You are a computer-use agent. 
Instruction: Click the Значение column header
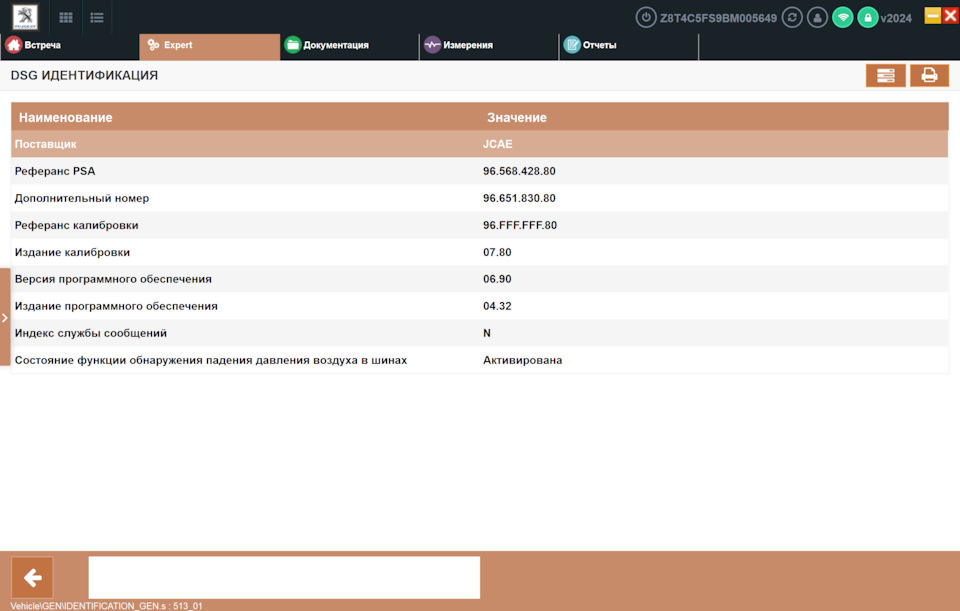point(517,118)
